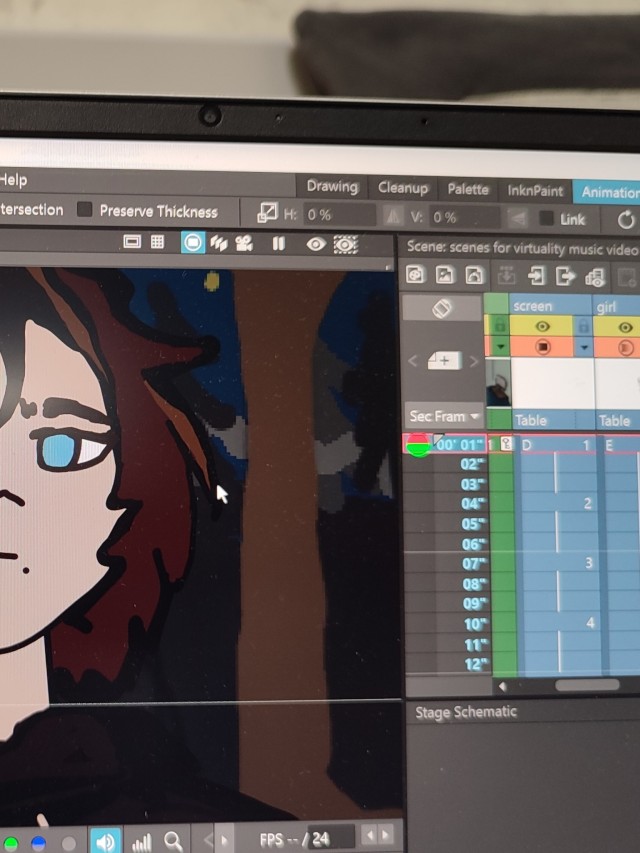Click the new Toonz raster level icon
The image size is (640, 853).
pyautogui.click(x=415, y=274)
